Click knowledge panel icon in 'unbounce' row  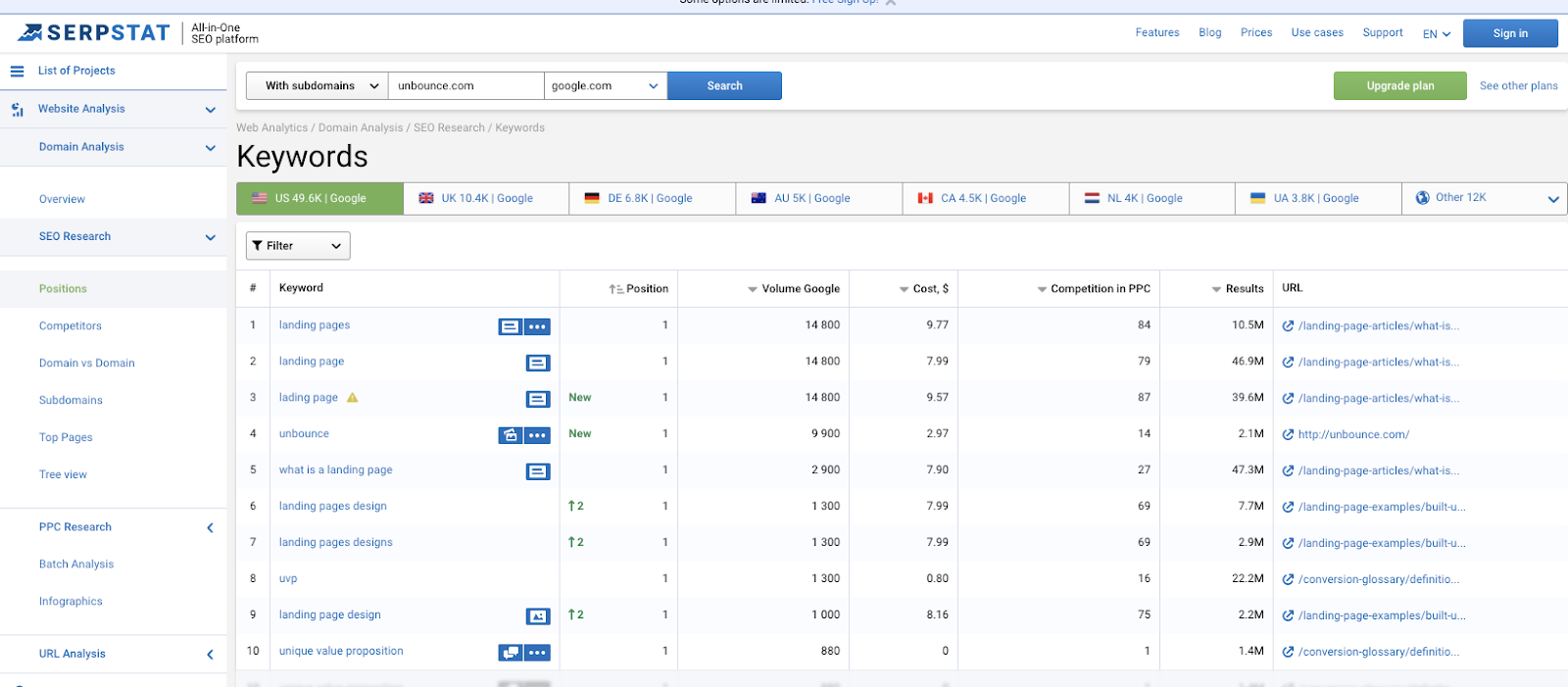pos(510,435)
